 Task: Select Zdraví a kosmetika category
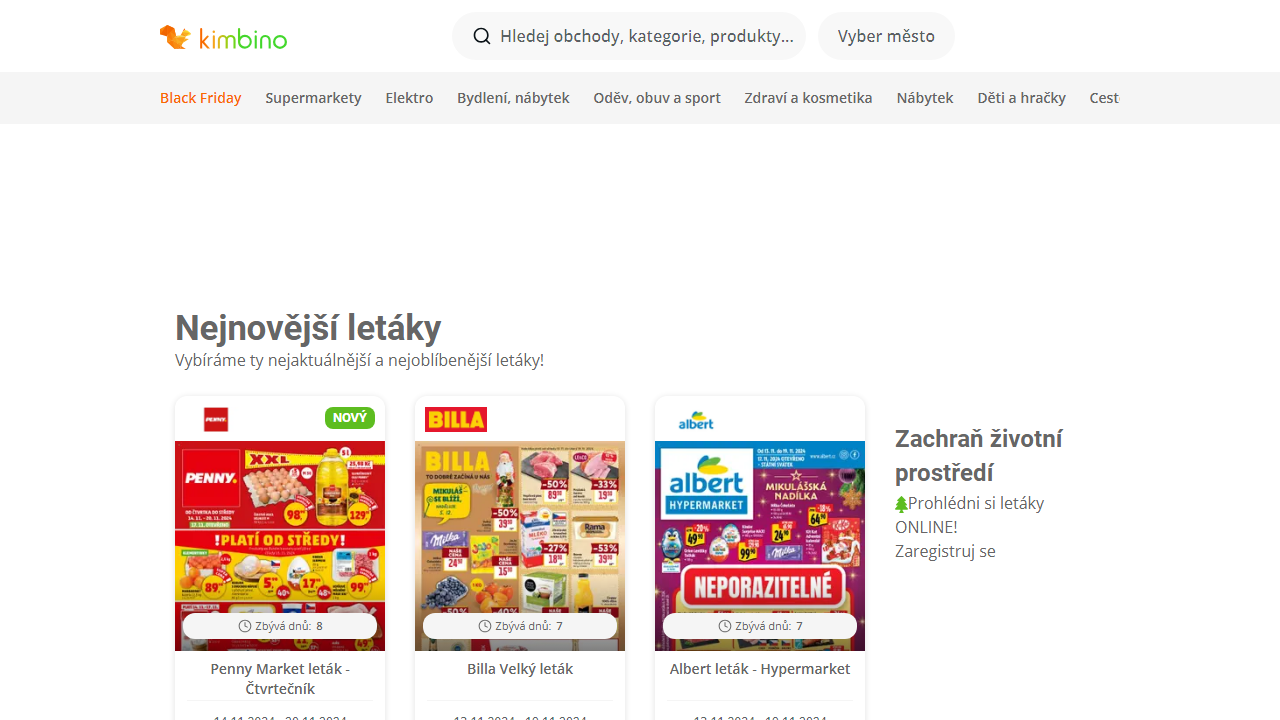click(x=808, y=98)
